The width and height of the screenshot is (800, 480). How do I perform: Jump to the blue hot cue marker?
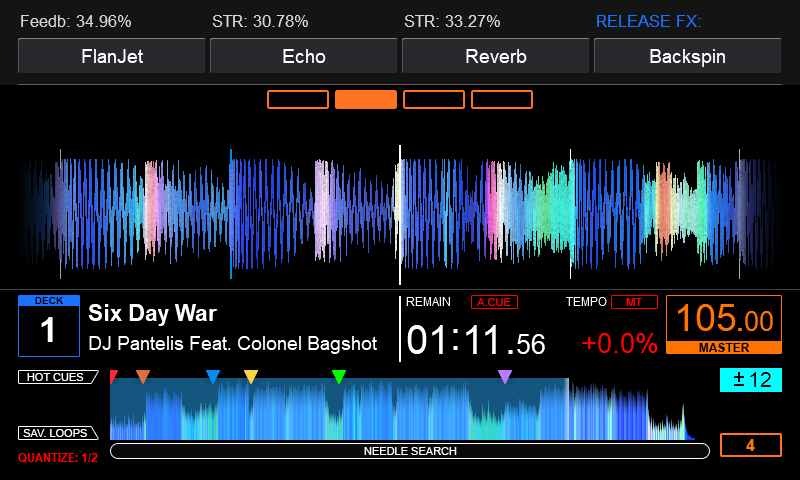213,376
